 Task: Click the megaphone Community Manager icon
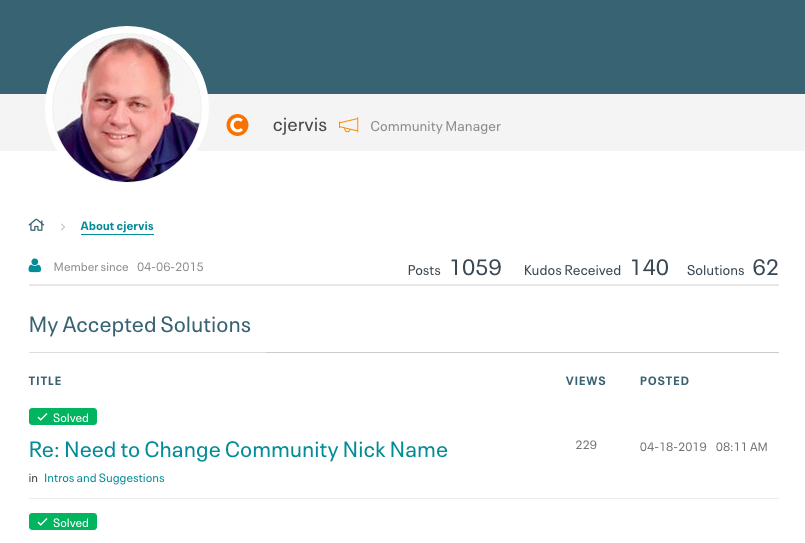coord(348,126)
